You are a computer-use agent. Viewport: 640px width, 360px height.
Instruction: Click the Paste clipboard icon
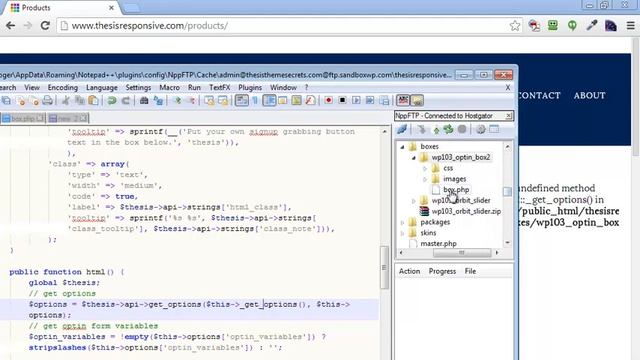click(x=93, y=100)
